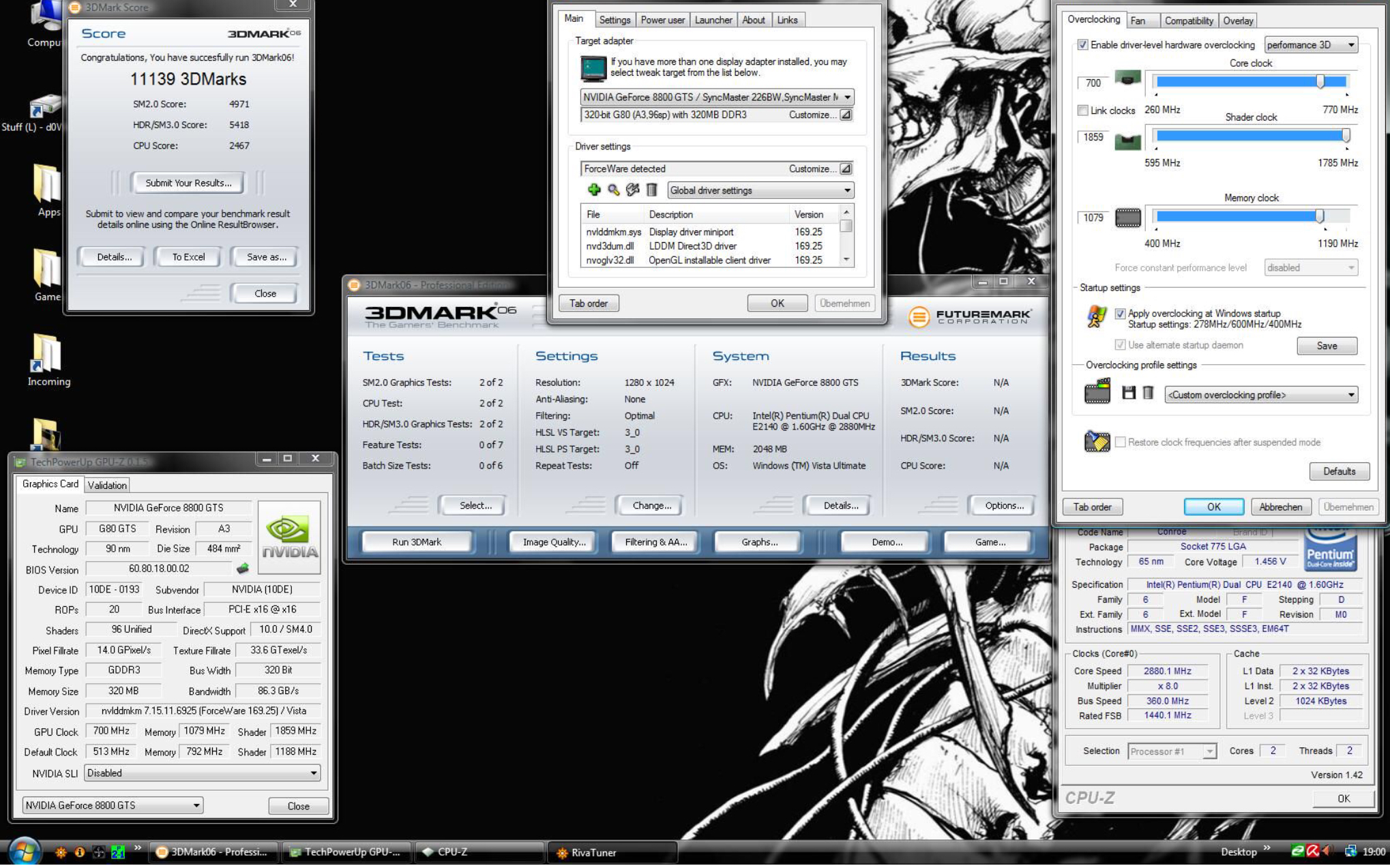
Task: Expand the quick launch overflow chevron
Action: (137, 849)
